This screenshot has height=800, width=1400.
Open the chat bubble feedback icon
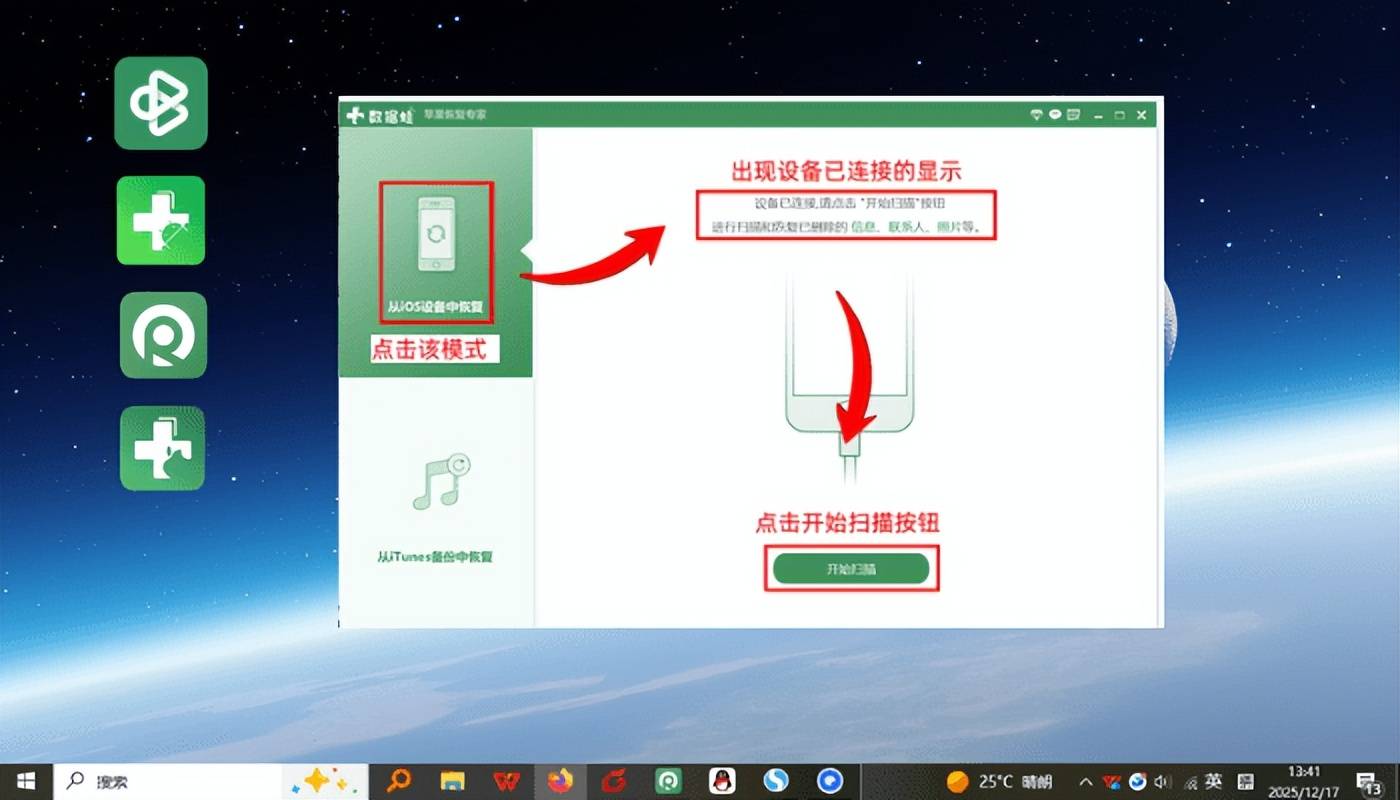click(x=1055, y=115)
